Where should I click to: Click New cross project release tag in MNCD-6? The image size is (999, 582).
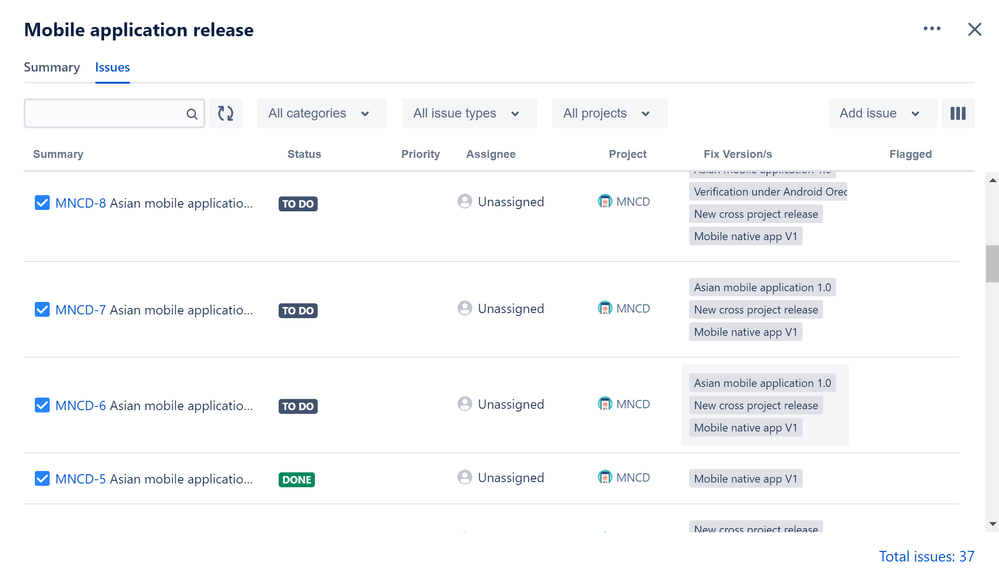click(x=756, y=405)
